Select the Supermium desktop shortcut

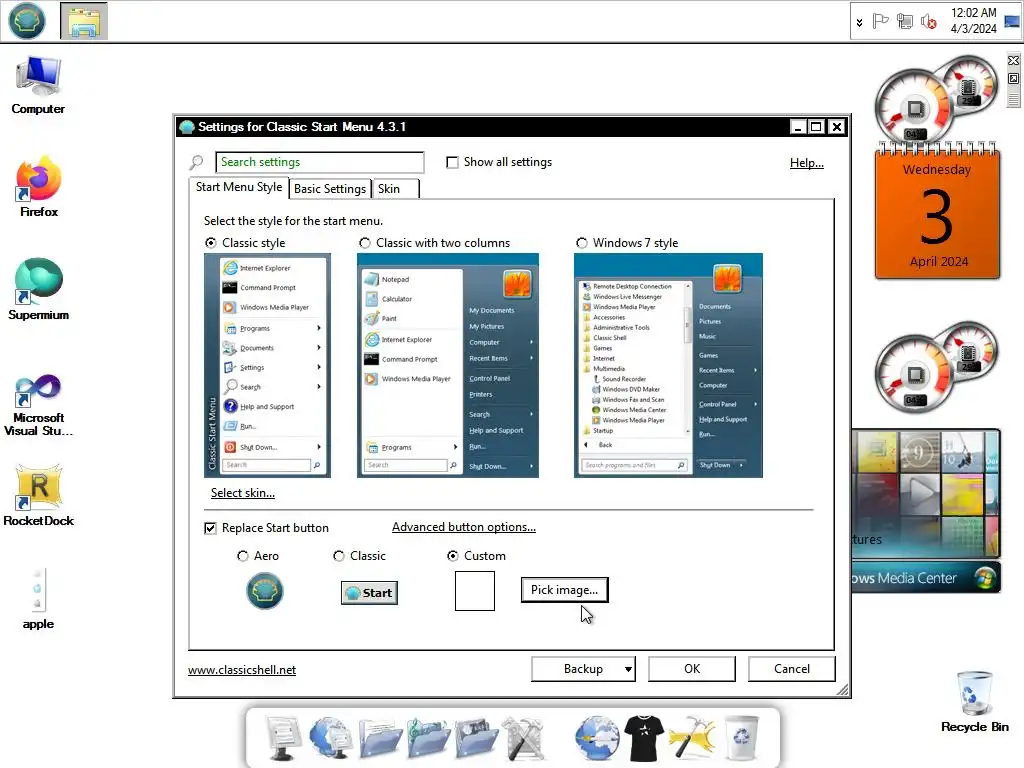click(x=39, y=289)
